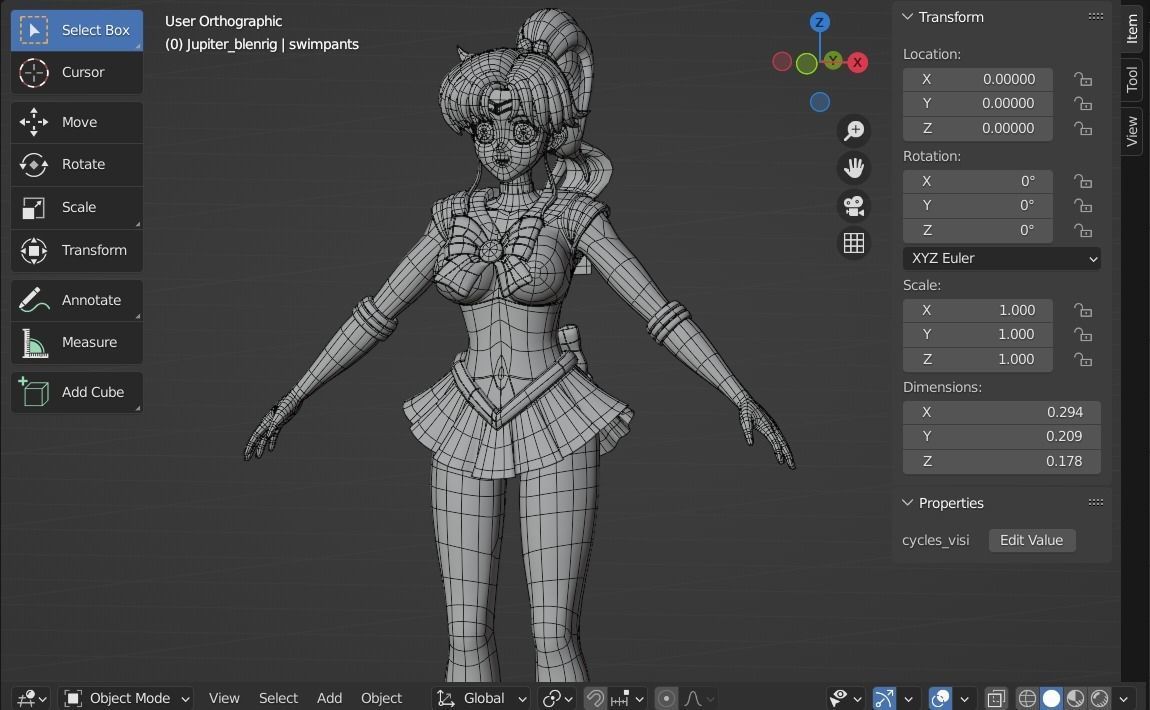Open the Add menu
The height and width of the screenshot is (710, 1150).
pyautogui.click(x=329, y=698)
